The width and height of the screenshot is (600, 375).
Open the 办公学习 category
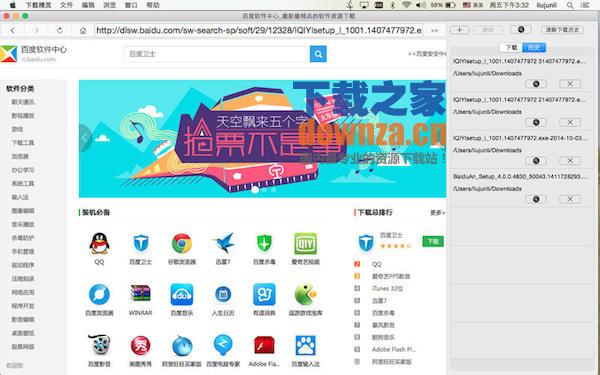23,170
